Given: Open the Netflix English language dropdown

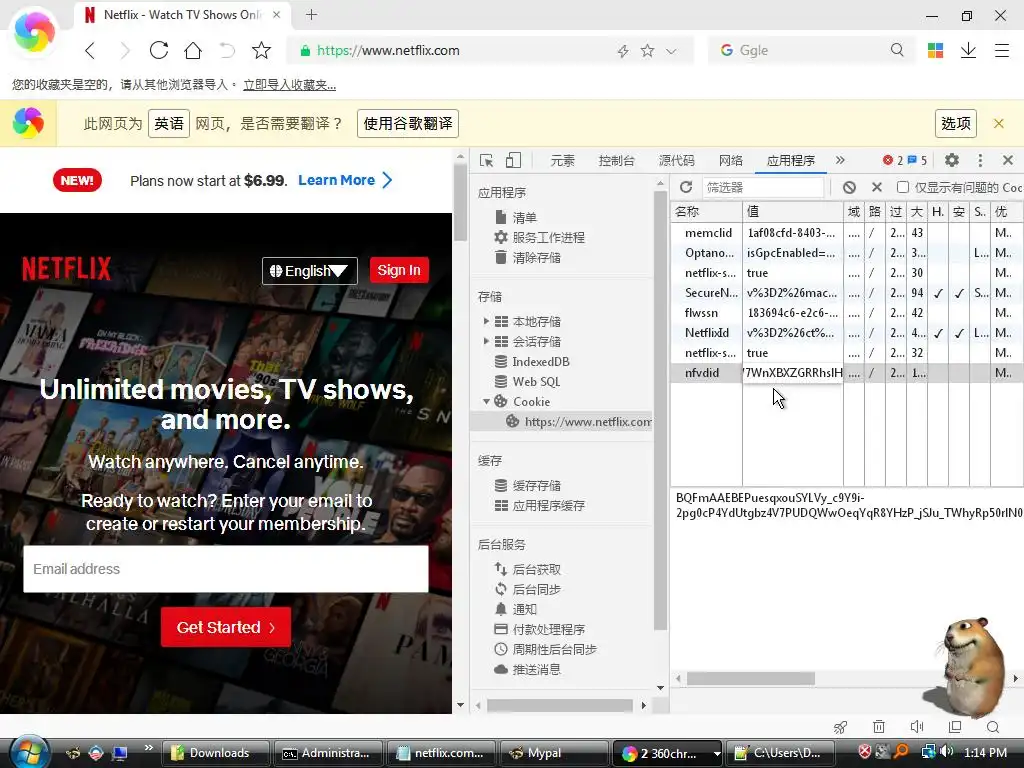Looking at the screenshot, I should 310,270.
